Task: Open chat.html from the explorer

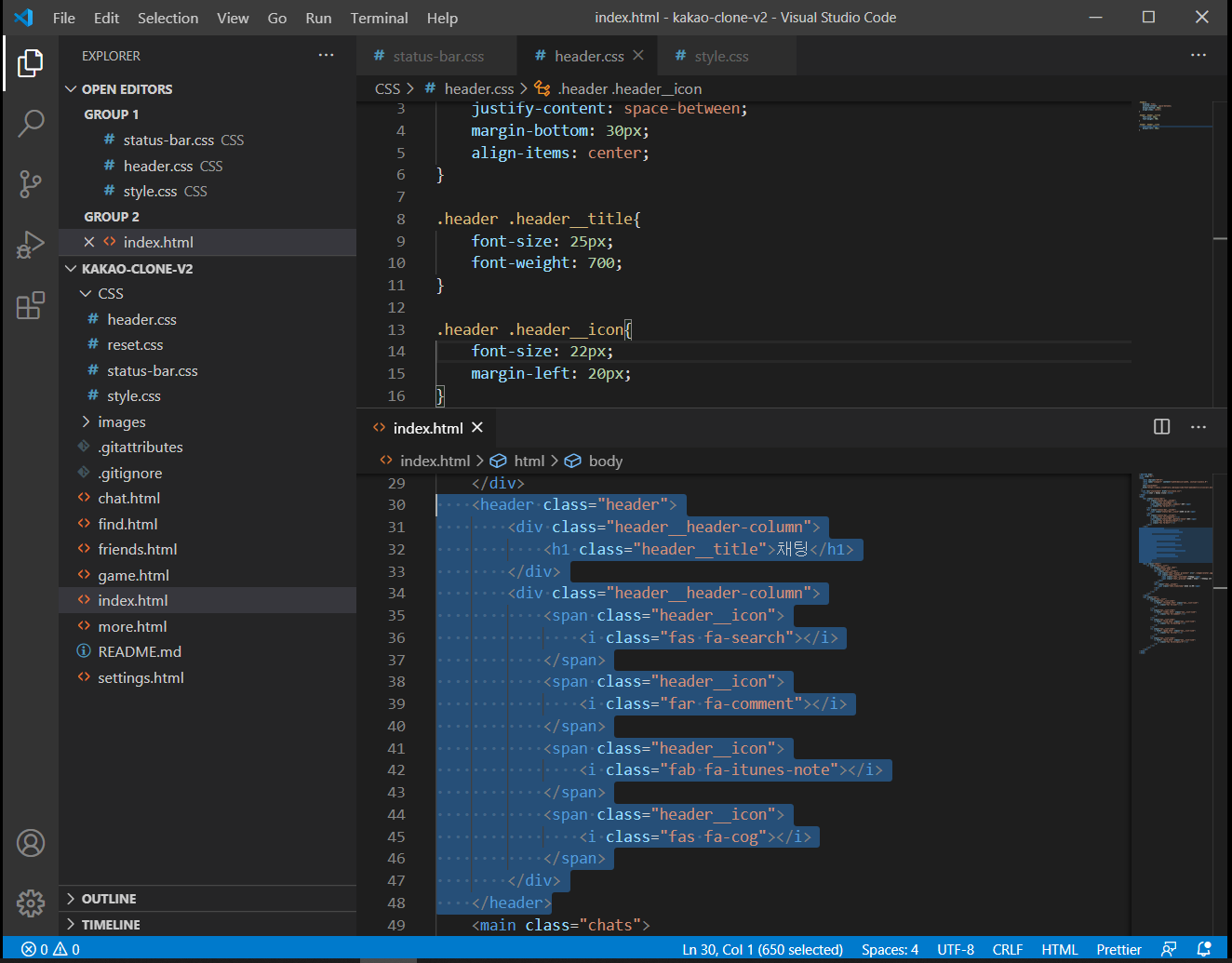Action: [128, 499]
